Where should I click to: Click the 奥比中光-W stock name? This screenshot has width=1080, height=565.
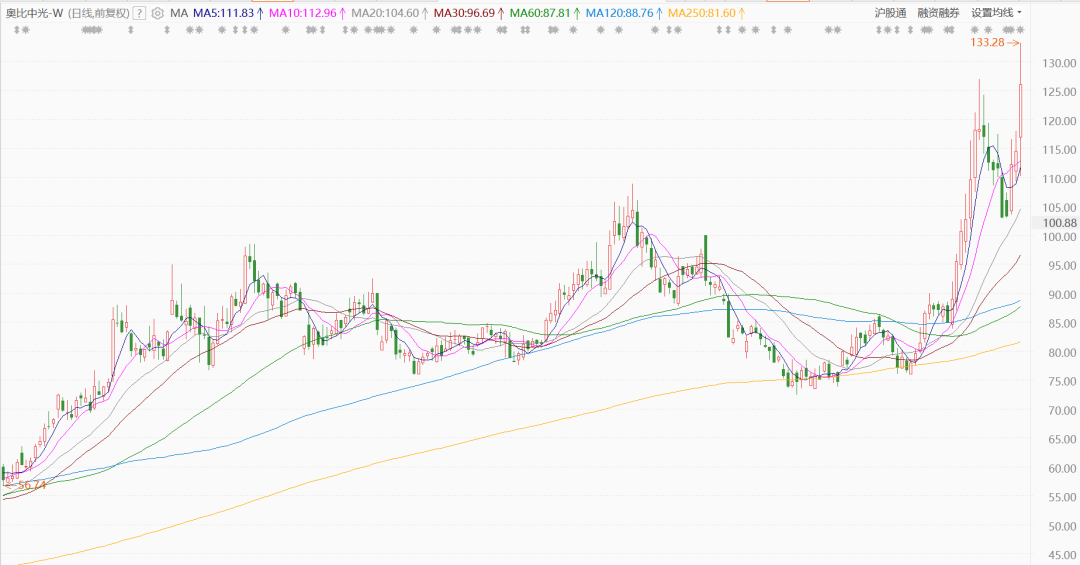[34, 13]
